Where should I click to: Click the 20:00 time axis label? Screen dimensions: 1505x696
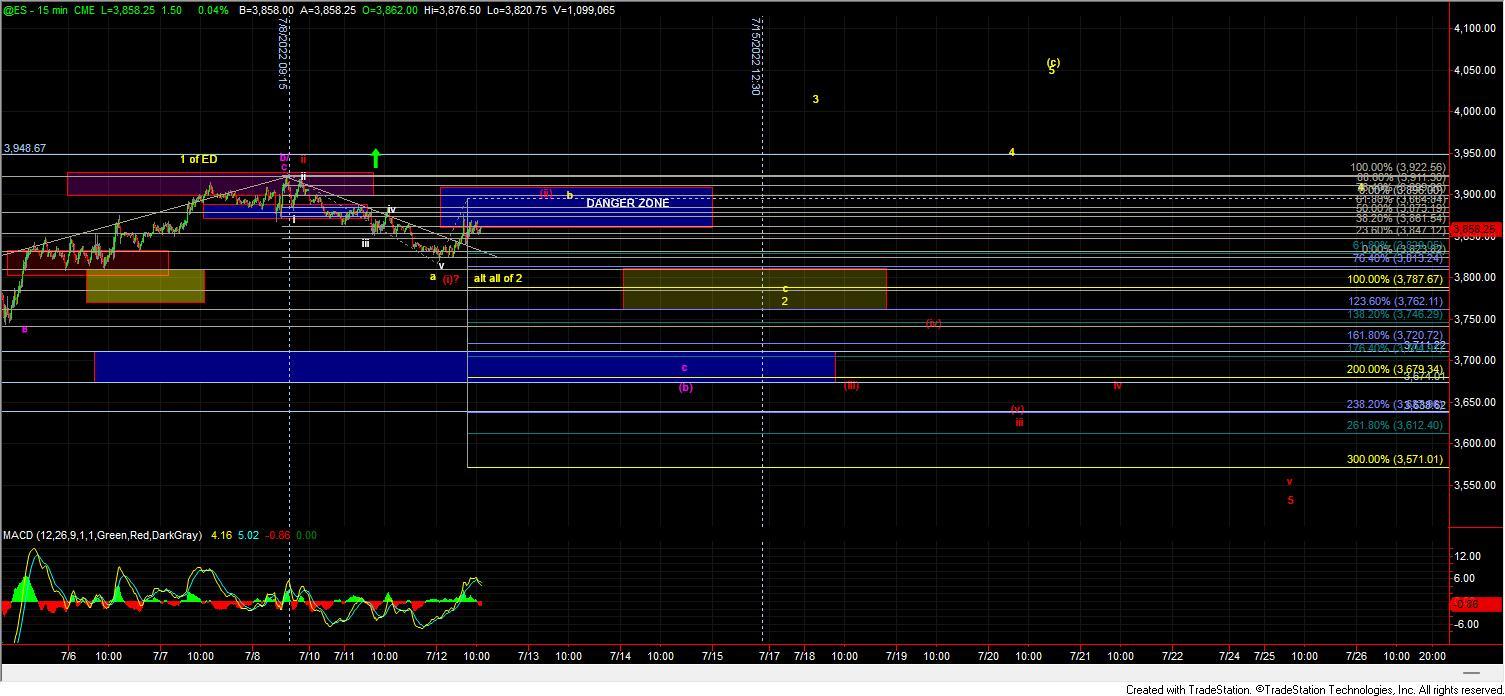(x=1432, y=657)
